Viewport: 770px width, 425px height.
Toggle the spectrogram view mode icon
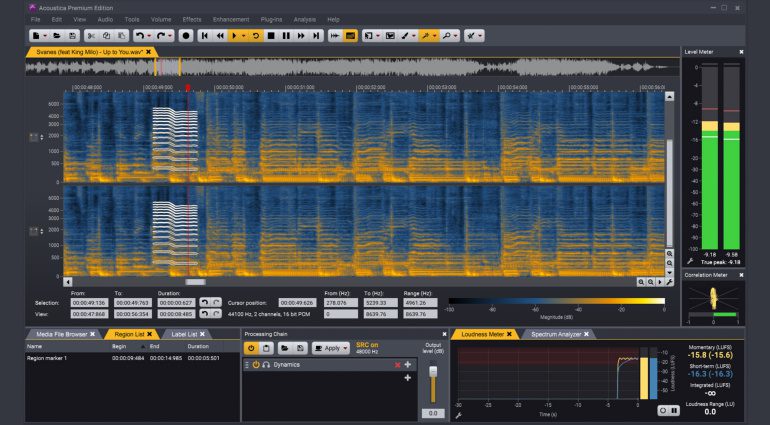350,36
